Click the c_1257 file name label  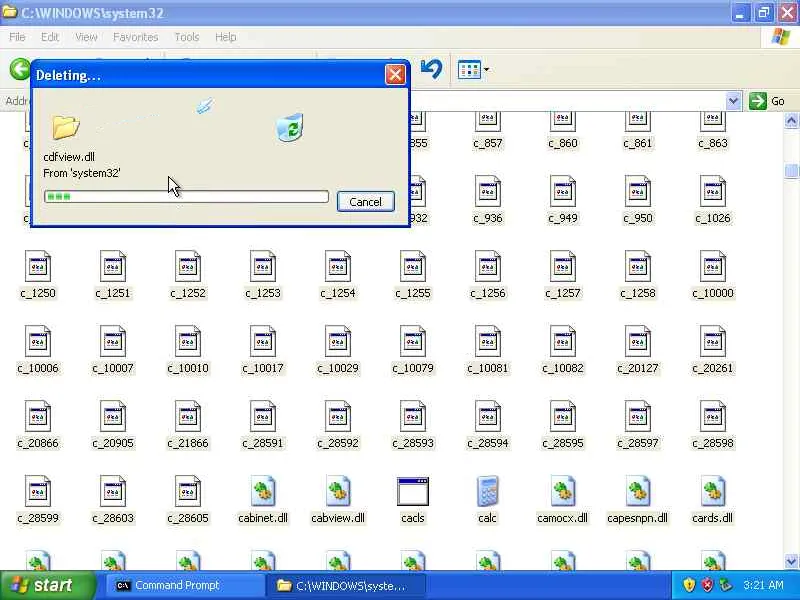[563, 293]
